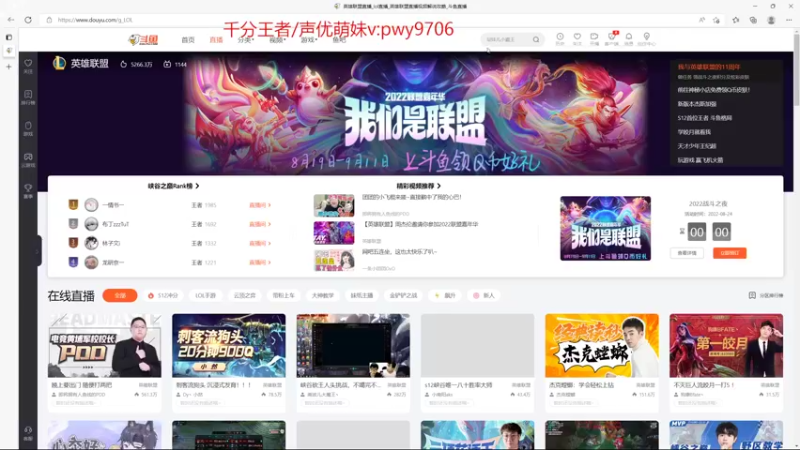Select the S12冲分 filter tab
Viewport: 800px width, 450px height.
[163, 295]
